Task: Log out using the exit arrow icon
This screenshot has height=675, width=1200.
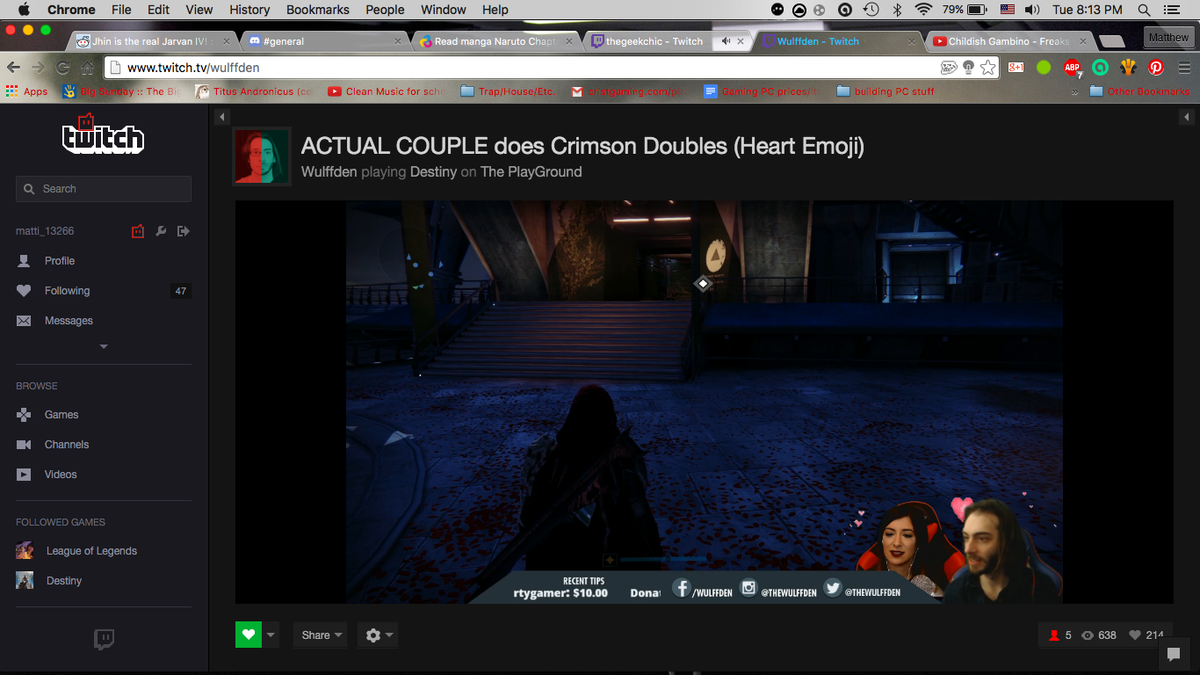Action: 183,231
